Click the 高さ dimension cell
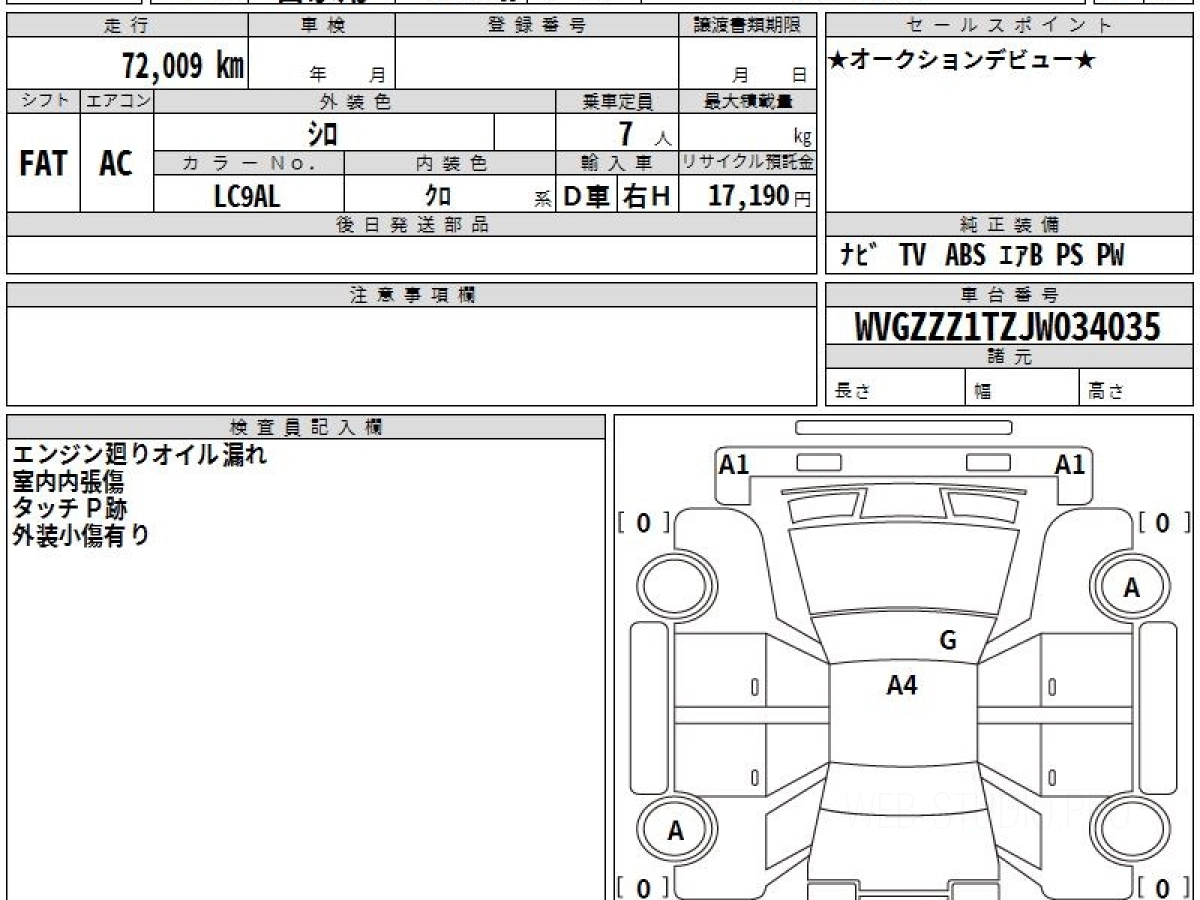 coord(1137,388)
